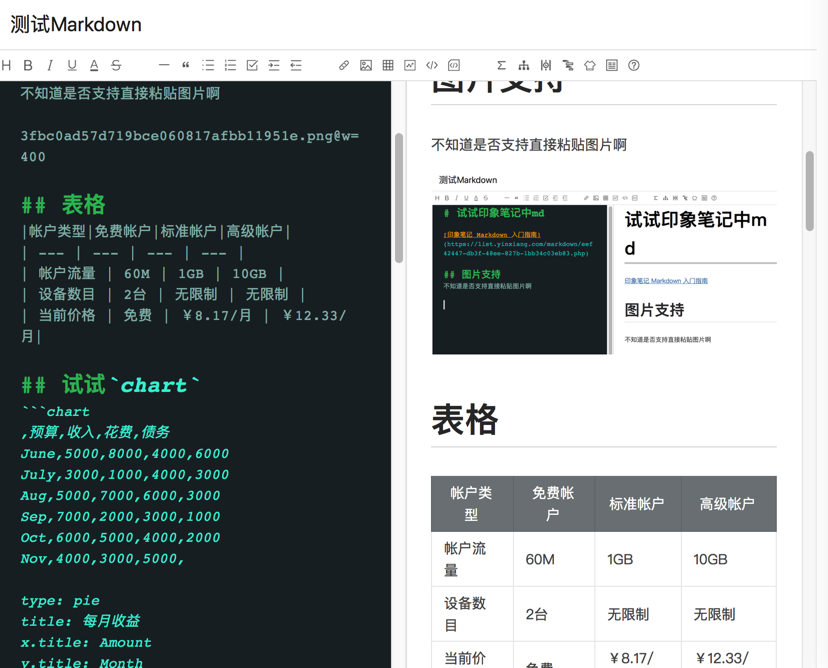
Task: Click editor line 'x.title: Amount'
Action: pos(86,643)
